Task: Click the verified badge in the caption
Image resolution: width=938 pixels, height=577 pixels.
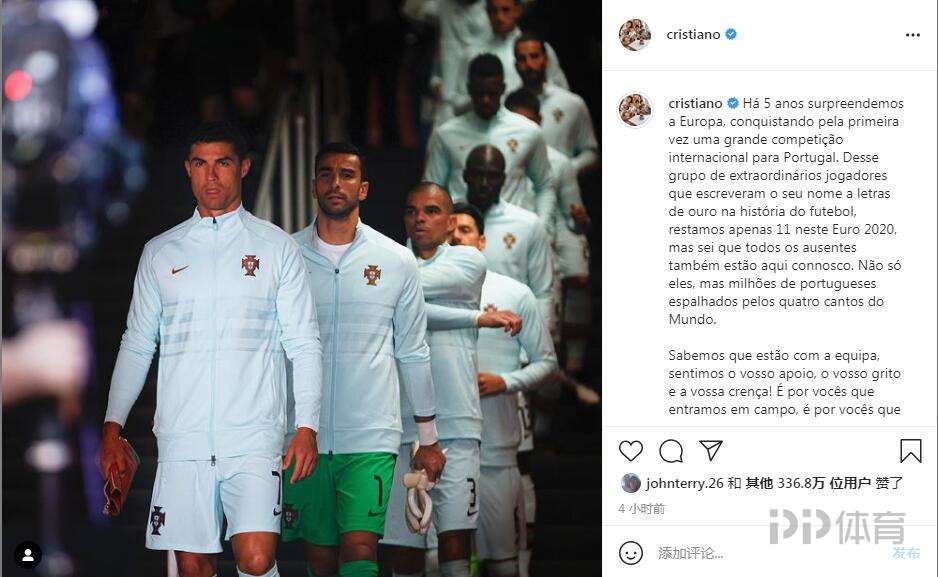Action: click(732, 103)
